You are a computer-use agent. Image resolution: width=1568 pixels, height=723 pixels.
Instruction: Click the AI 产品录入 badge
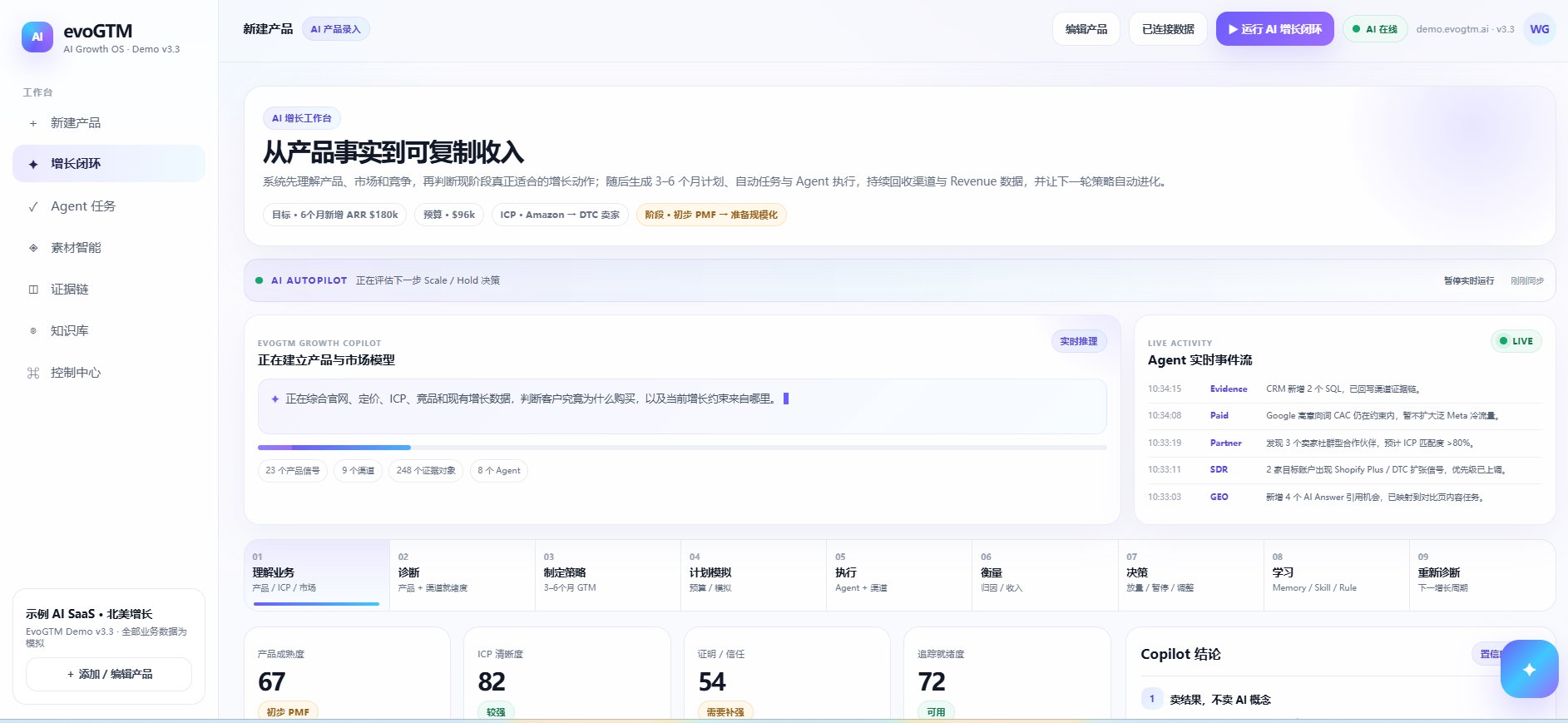click(x=335, y=29)
